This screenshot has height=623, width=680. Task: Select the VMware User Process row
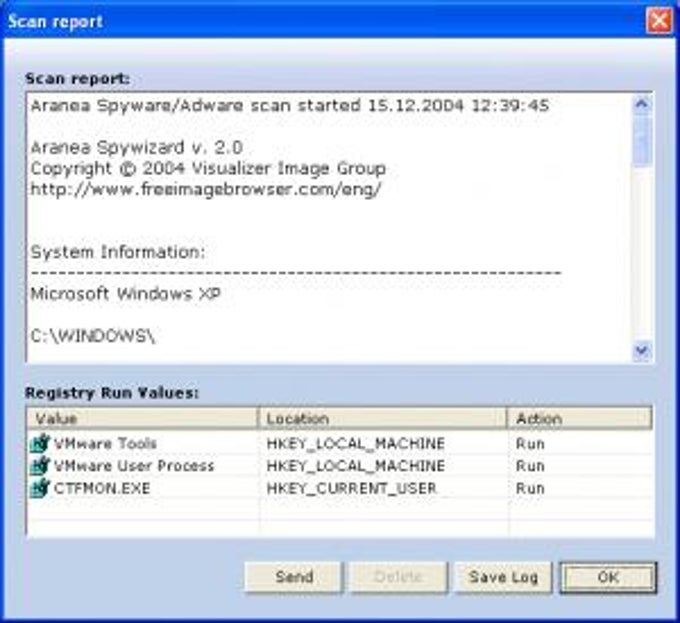[x=340, y=466]
